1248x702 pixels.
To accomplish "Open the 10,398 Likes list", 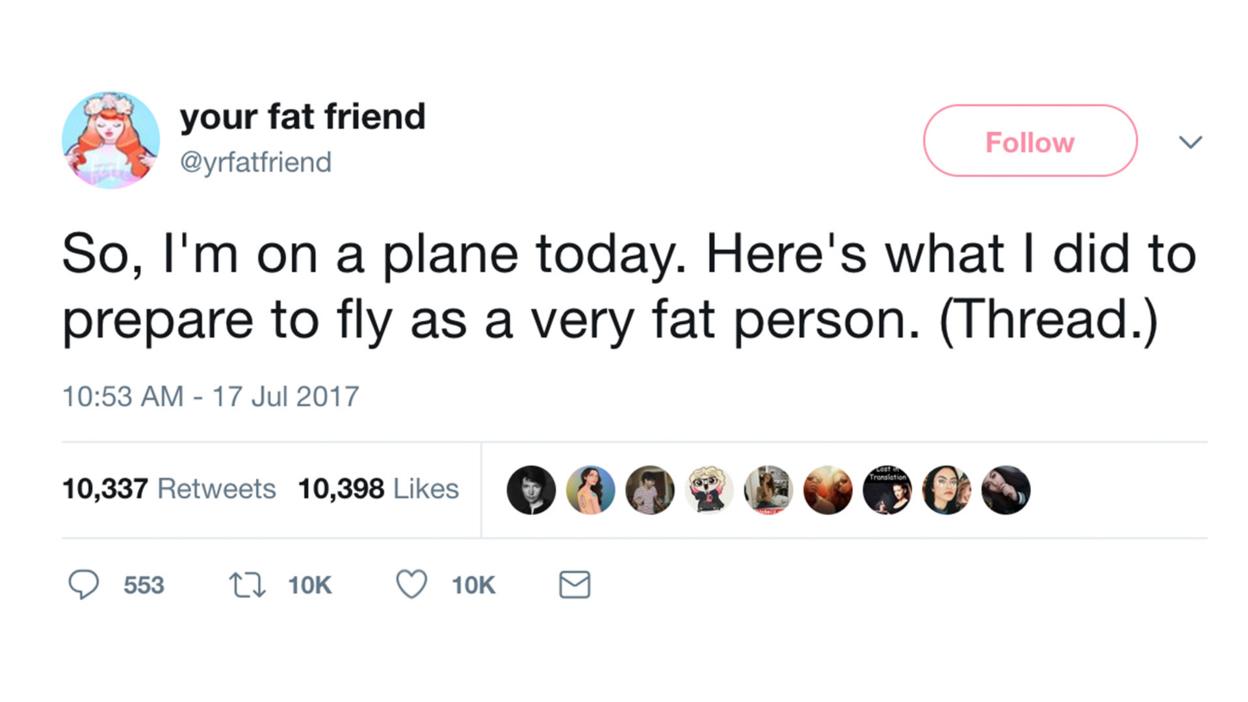I will click(378, 489).
